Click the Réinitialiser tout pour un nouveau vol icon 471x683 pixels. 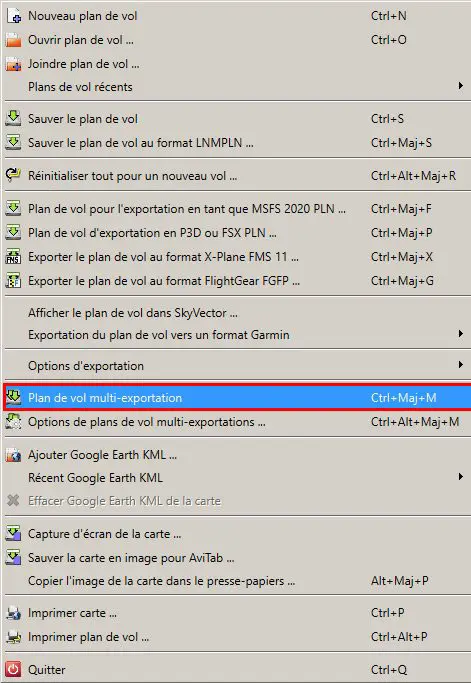(x=14, y=175)
